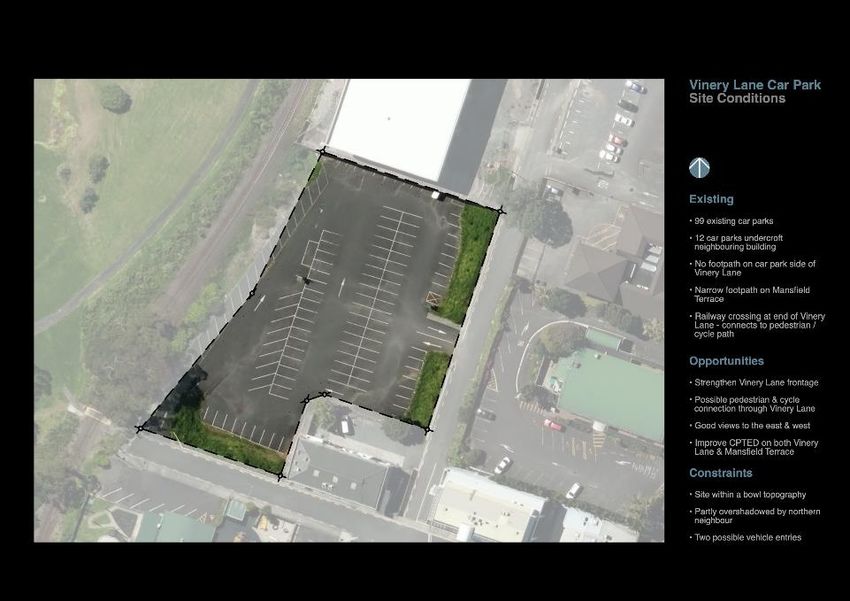Click the 'Existing' heading

click(711, 199)
